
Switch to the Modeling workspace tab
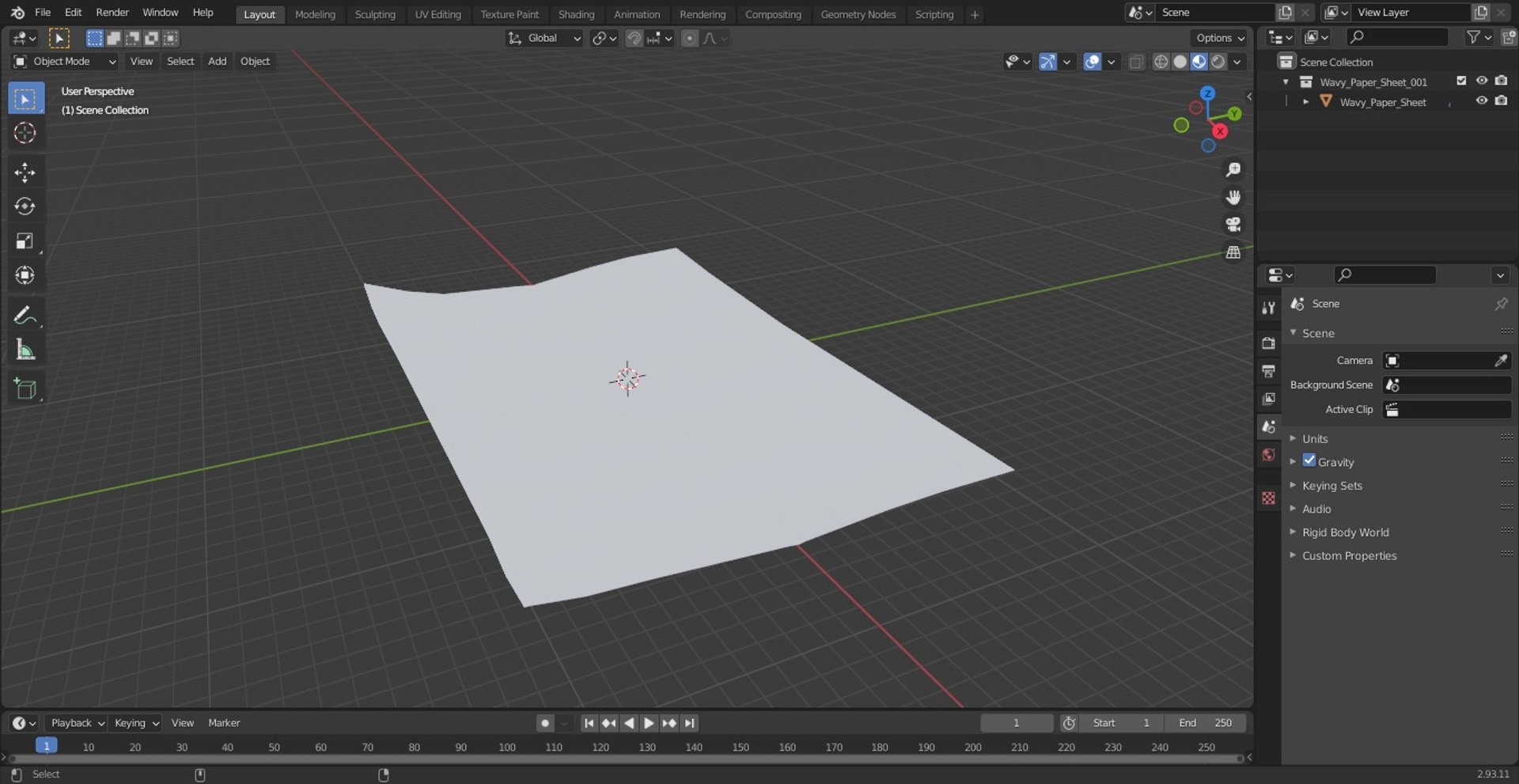click(x=315, y=14)
